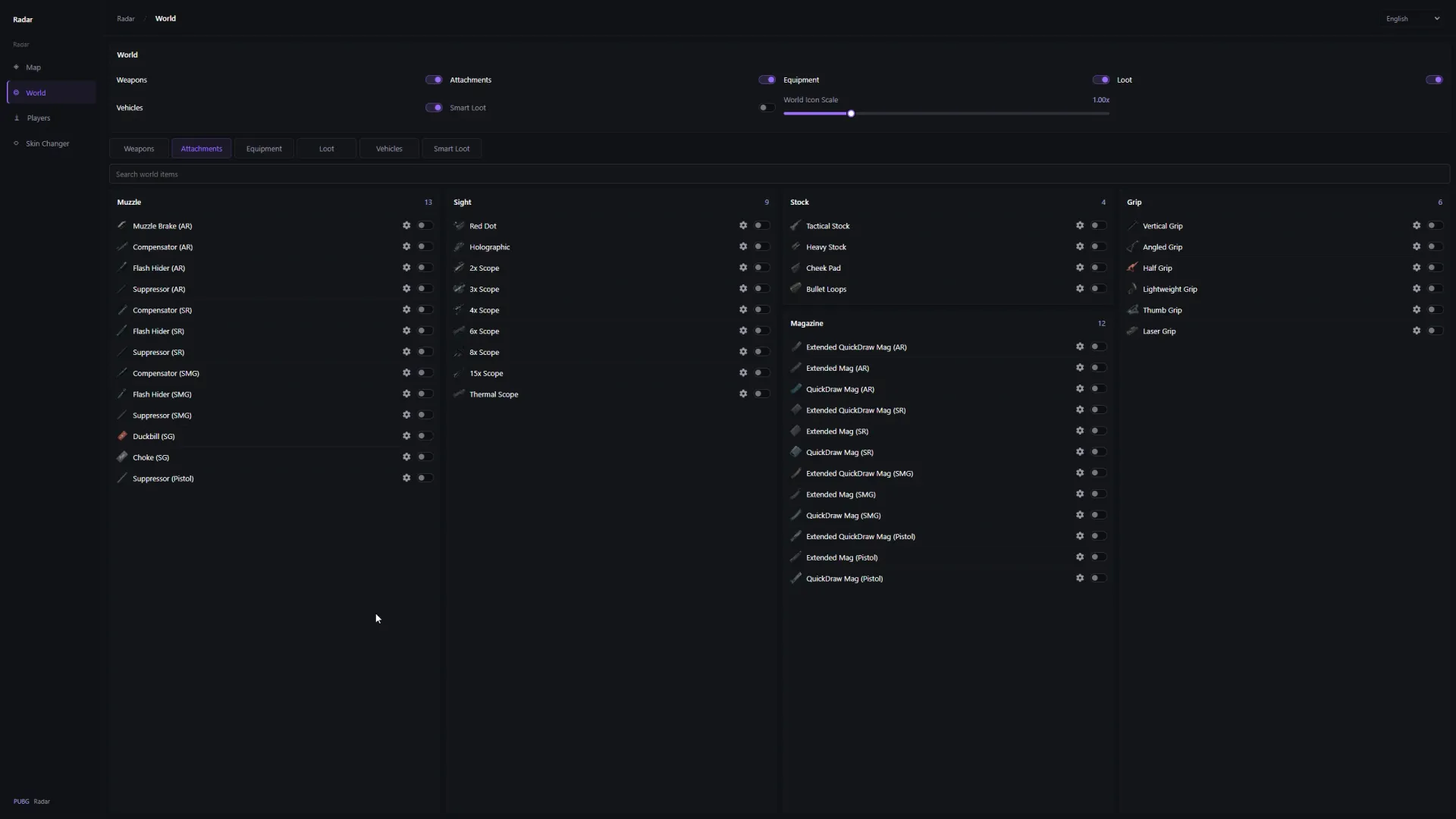Switch to the Equipment tab
Screen dimensions: 1456x819
pos(264,149)
